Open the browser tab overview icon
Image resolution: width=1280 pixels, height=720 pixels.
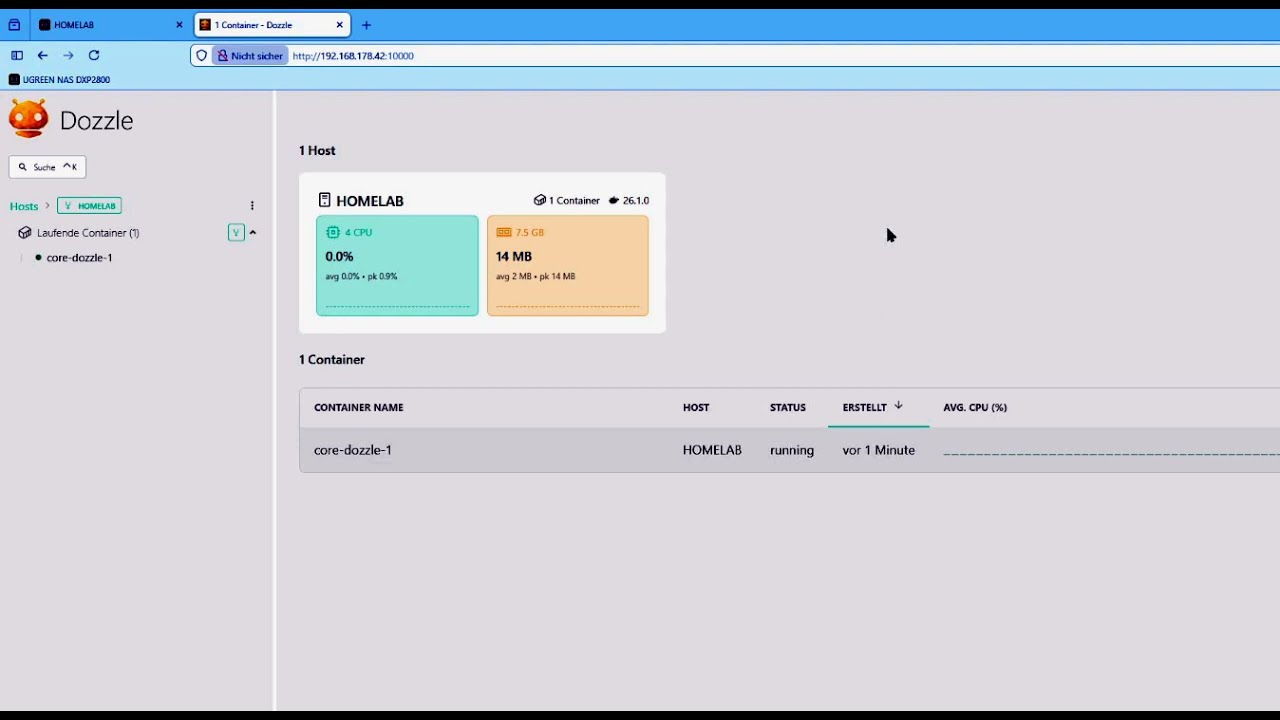pos(14,25)
